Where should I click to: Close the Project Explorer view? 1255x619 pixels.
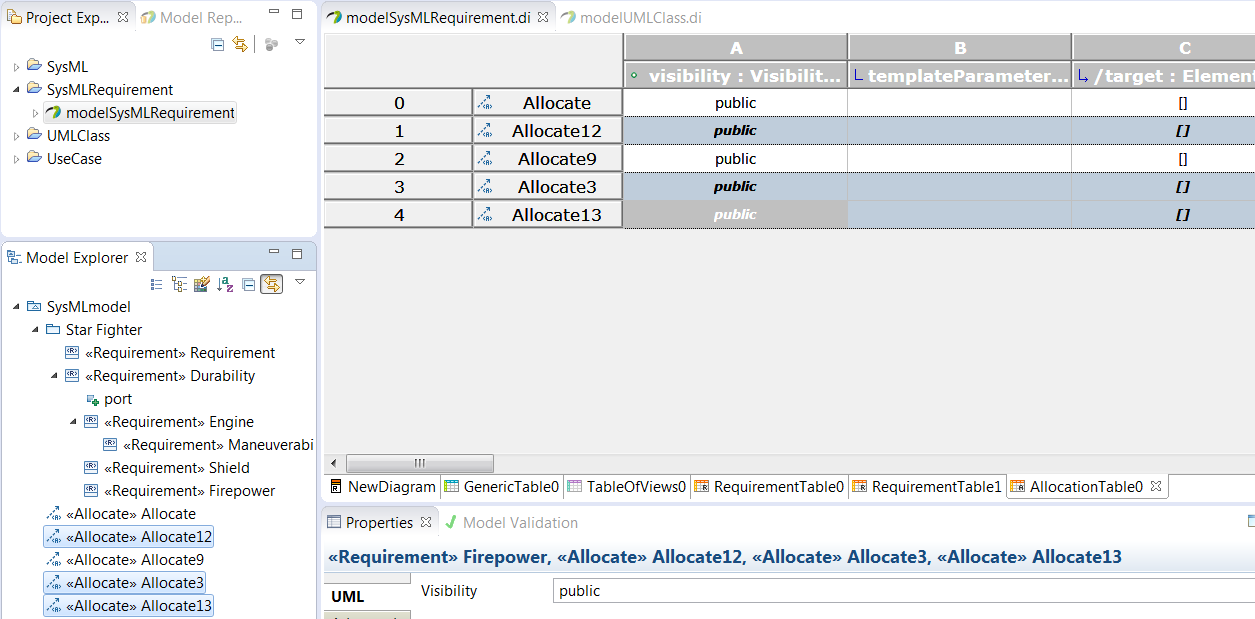click(123, 17)
